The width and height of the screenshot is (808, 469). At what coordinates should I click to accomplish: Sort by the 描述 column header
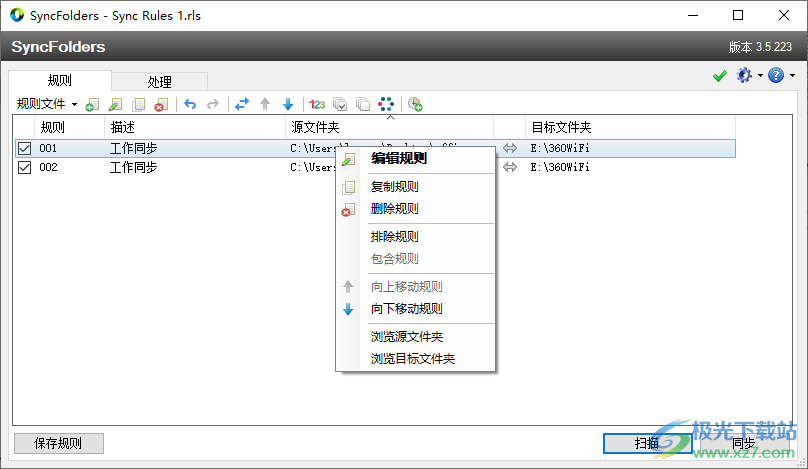click(195, 127)
